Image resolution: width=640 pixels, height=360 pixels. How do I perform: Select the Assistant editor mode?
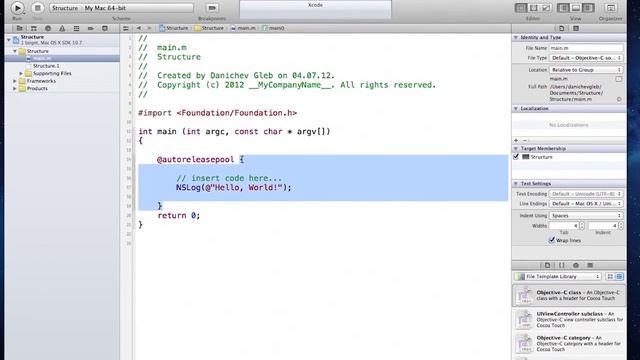533,8
